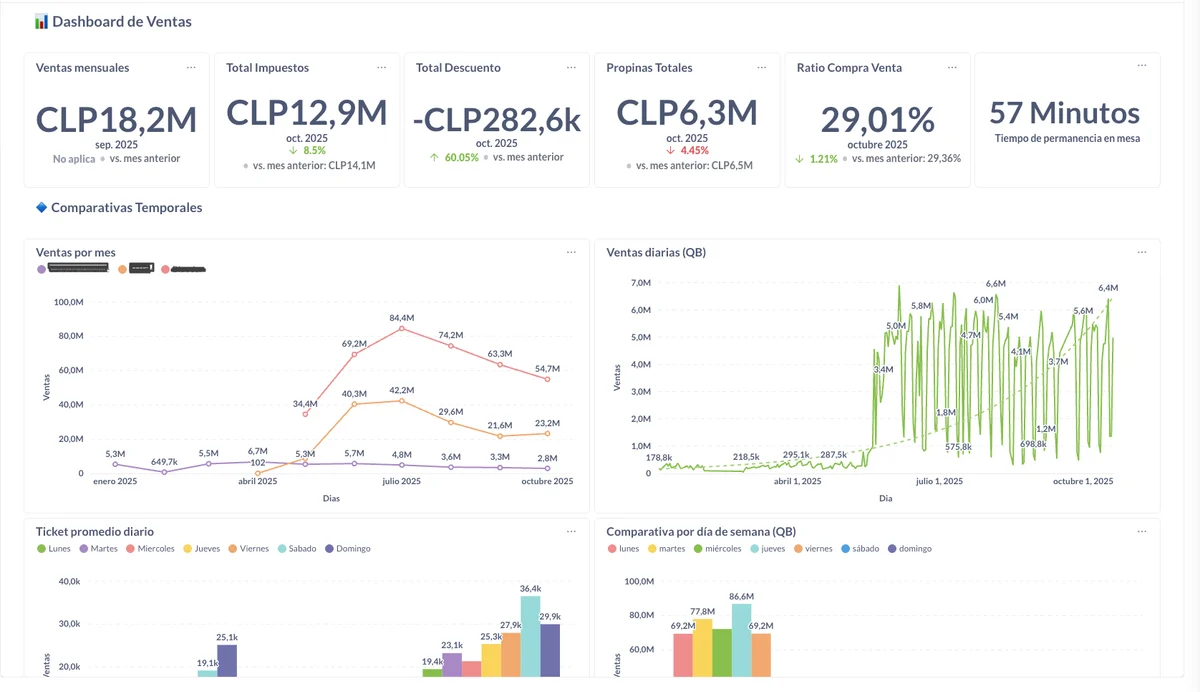The image size is (1200, 692).
Task: Open the Ratio Compra Venta card ellipsis menu
Action: (x=951, y=67)
